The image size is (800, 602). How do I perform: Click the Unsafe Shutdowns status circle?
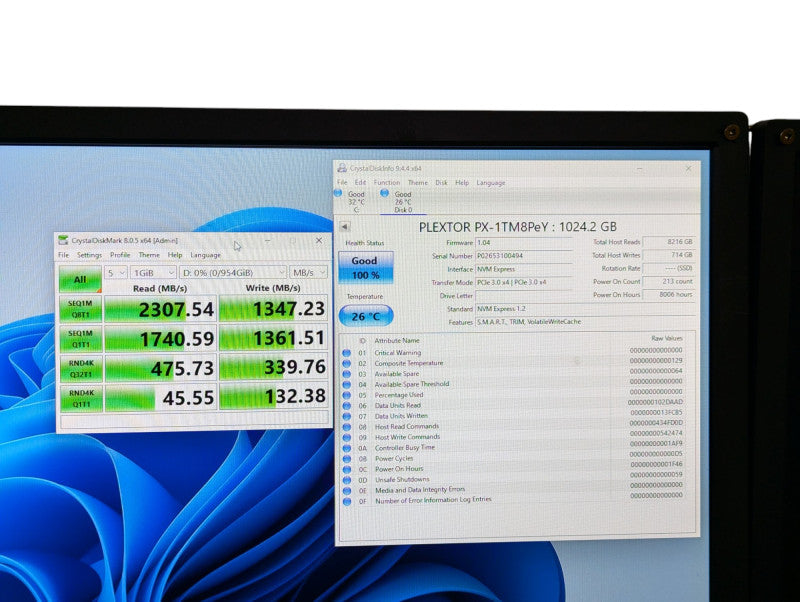tap(346, 480)
